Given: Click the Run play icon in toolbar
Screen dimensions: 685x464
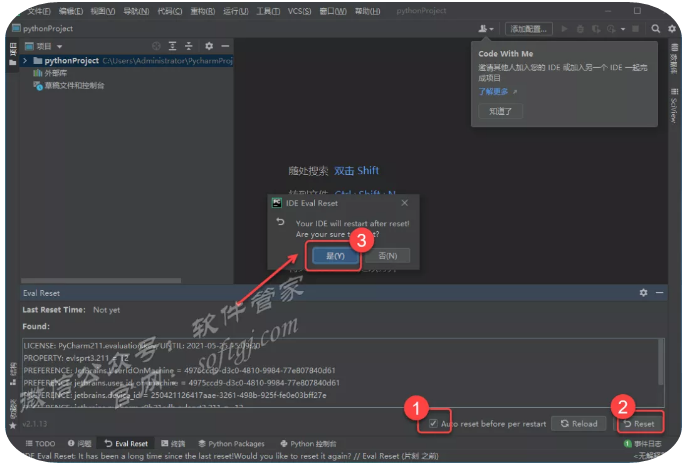Looking at the screenshot, I should pos(564,29).
